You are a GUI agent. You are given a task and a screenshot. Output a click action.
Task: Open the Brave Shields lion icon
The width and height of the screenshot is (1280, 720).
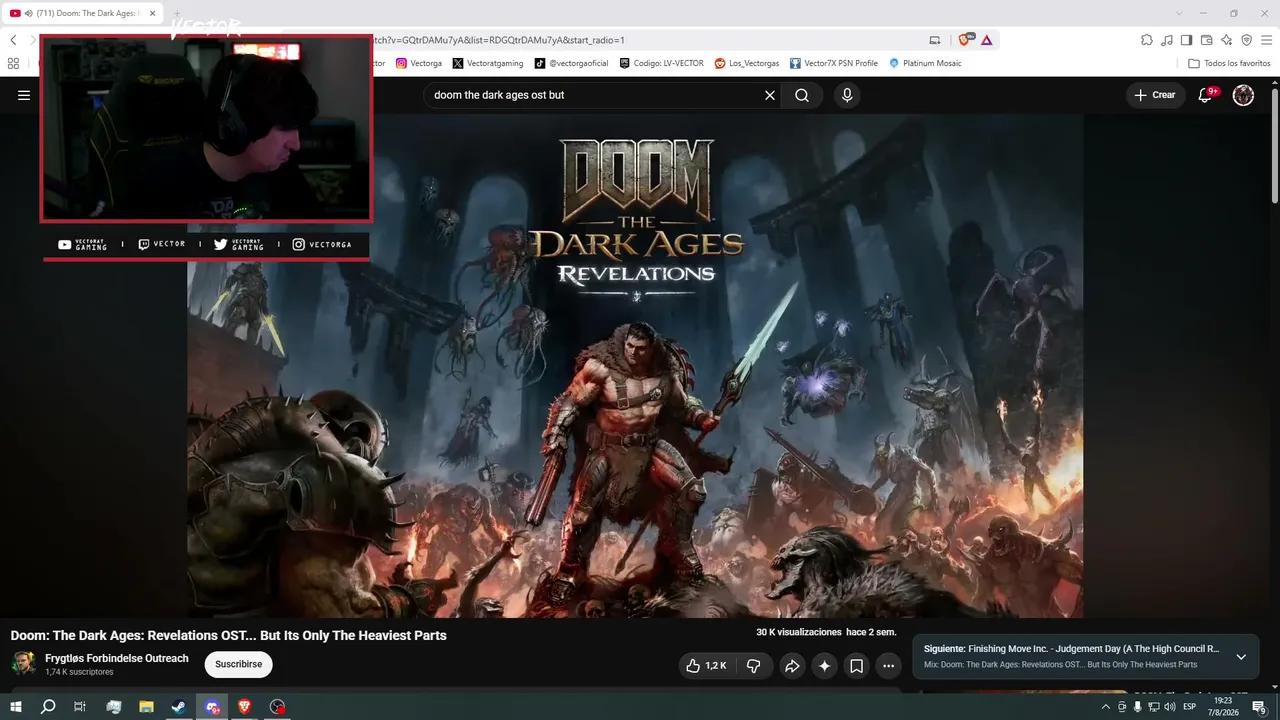[x=965, y=40]
